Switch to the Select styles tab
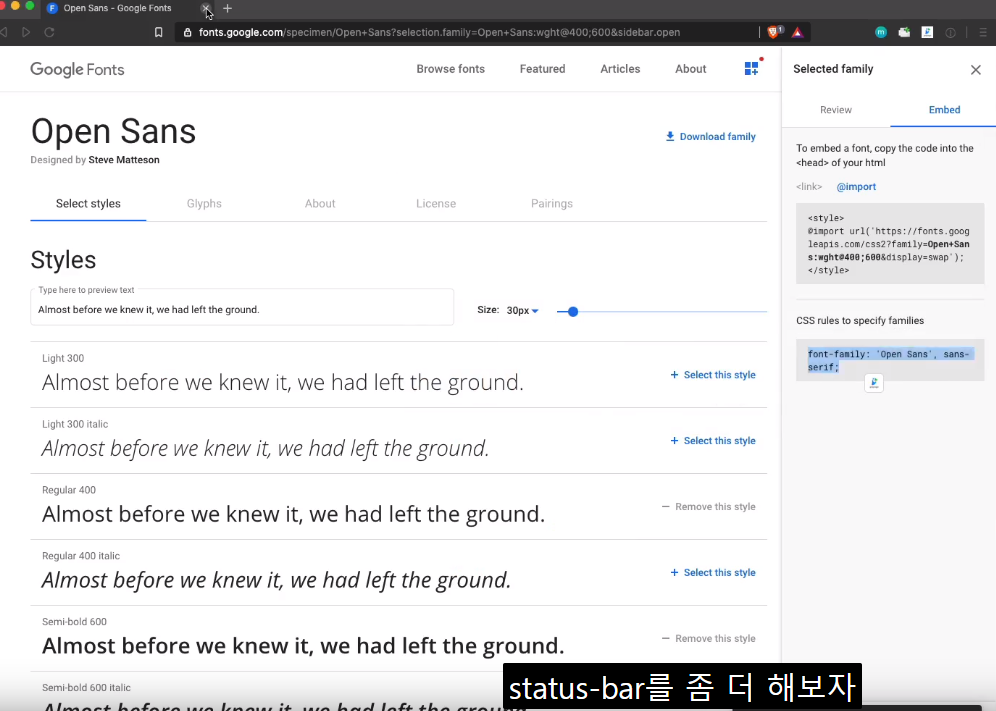The height and width of the screenshot is (711, 996). coord(88,203)
